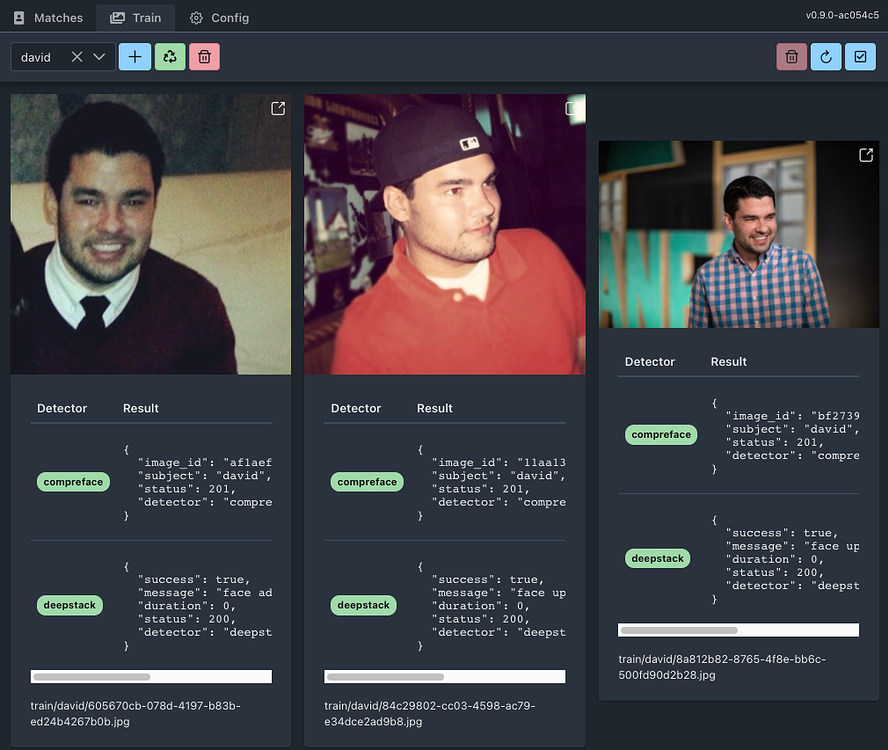
Task: Switch to the Matches tab
Action: pyautogui.click(x=47, y=17)
